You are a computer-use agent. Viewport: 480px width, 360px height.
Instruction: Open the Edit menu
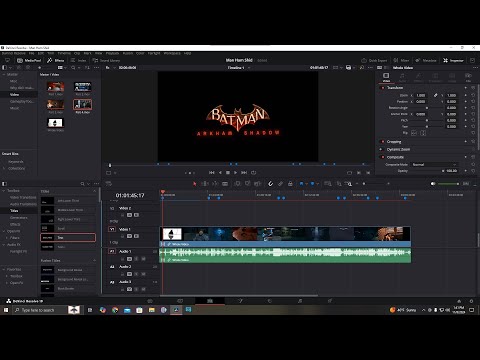point(41,53)
